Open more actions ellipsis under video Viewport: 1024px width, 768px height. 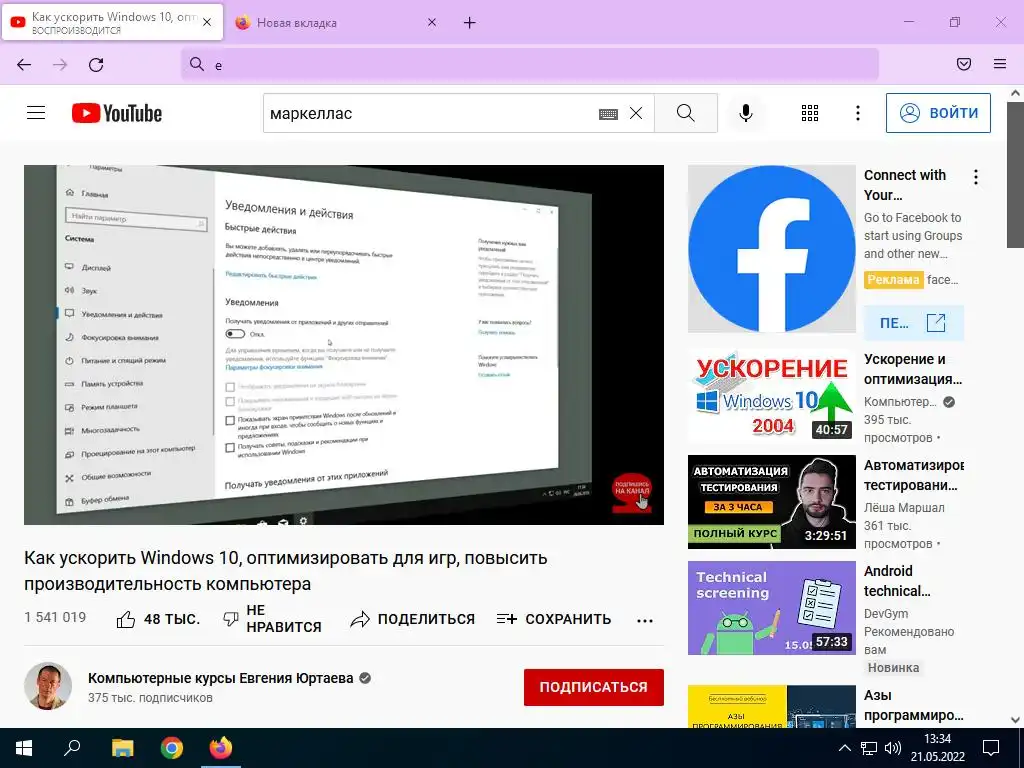coord(645,620)
